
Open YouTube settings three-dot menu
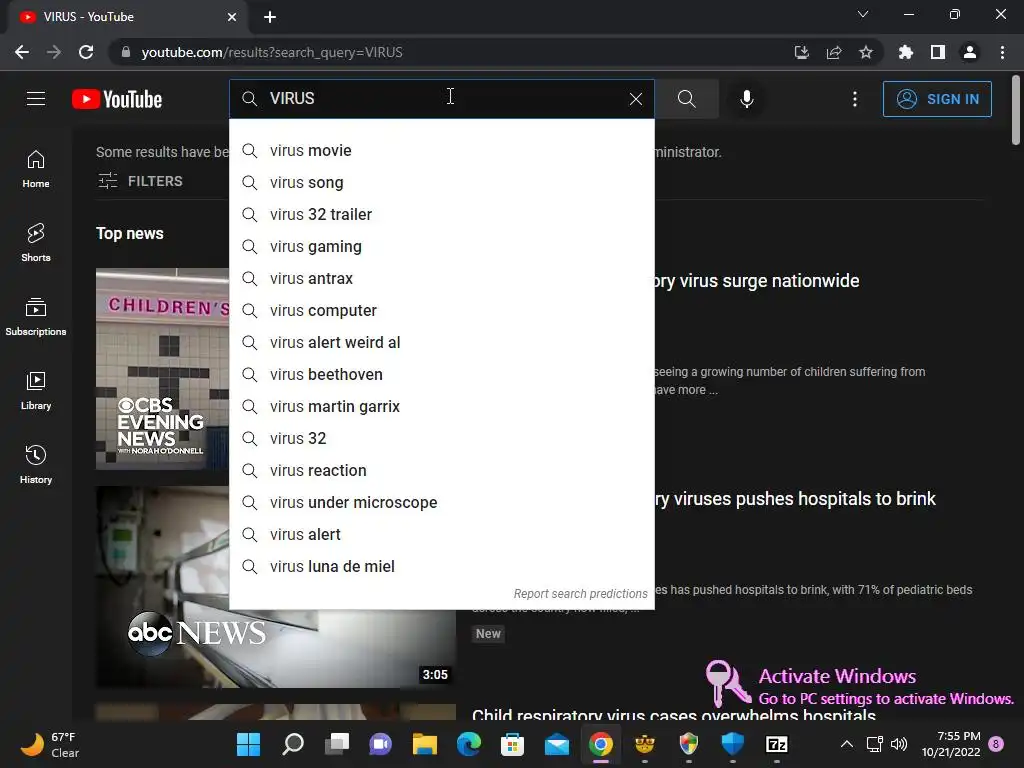pos(855,99)
